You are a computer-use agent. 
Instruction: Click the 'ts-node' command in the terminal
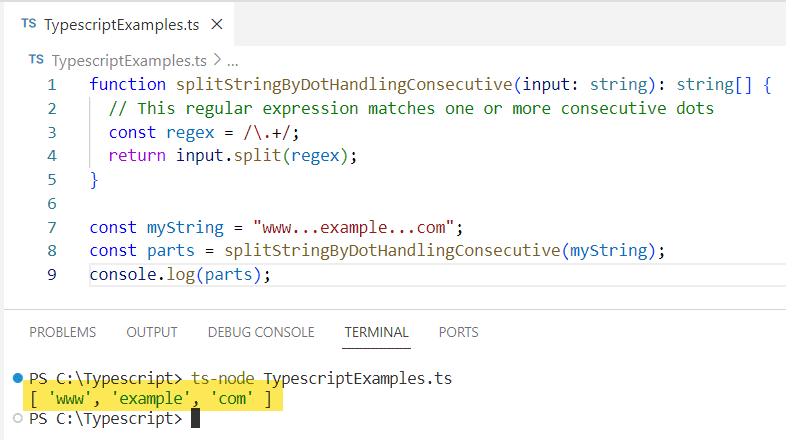click(223, 378)
